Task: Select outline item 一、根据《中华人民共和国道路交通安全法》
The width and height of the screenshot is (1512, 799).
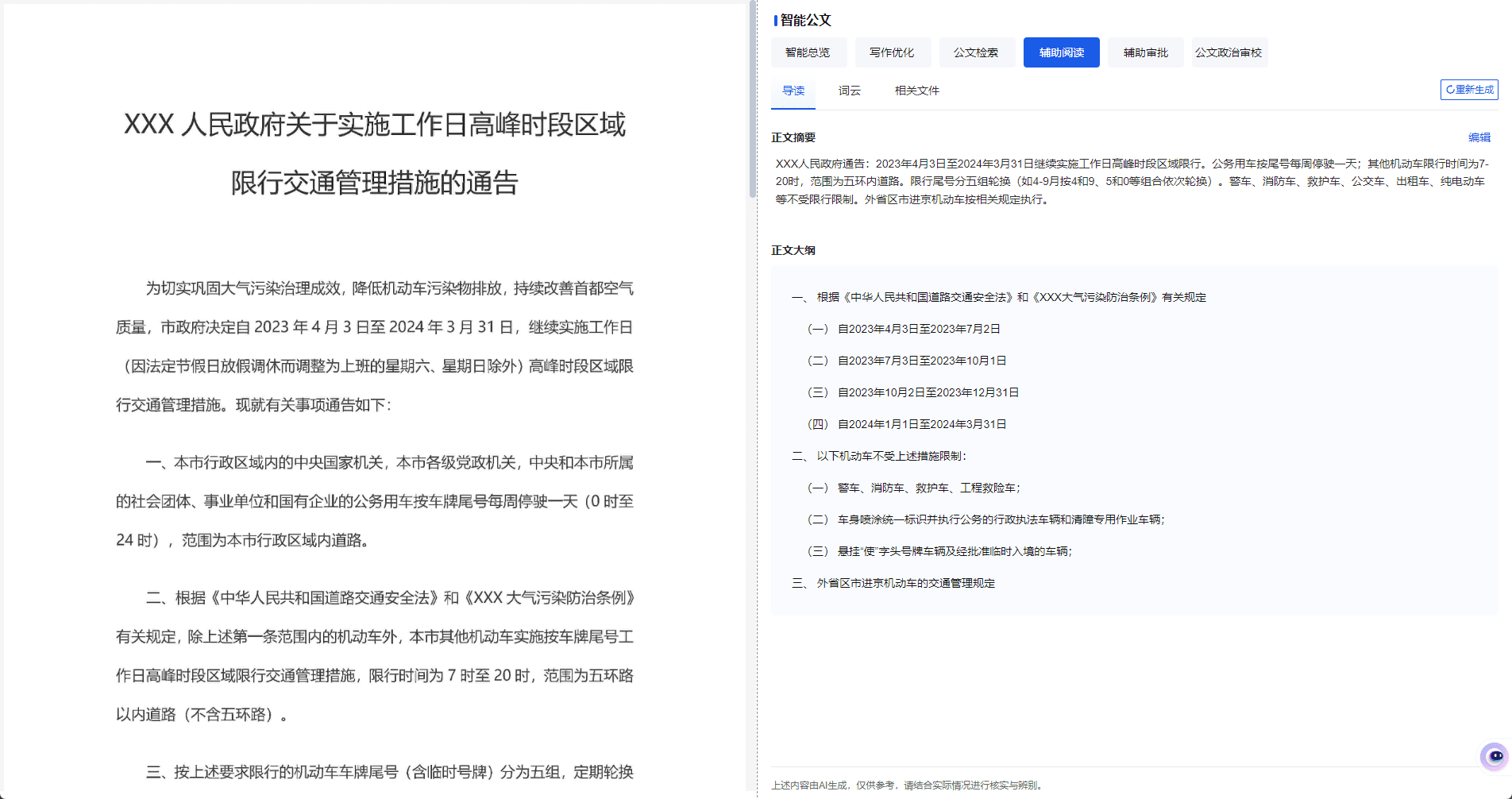Action: pos(999,297)
